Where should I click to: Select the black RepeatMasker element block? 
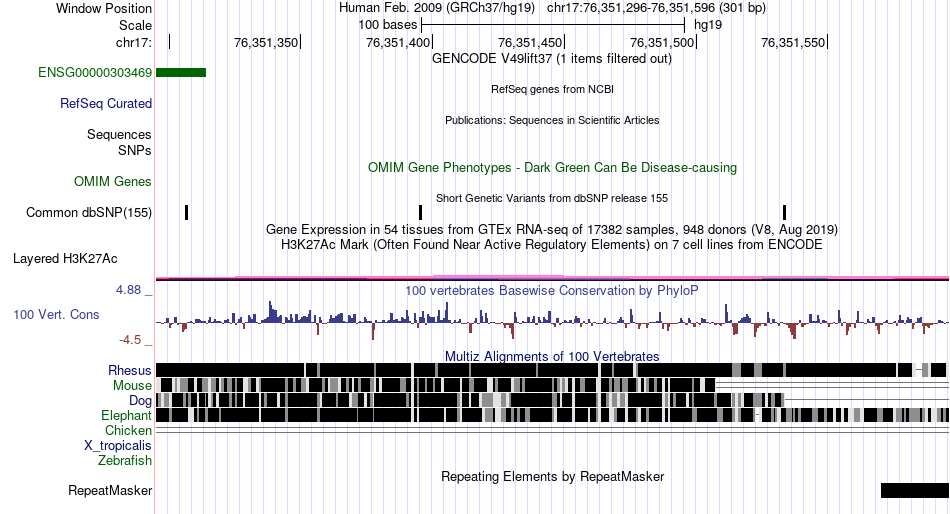point(915,490)
